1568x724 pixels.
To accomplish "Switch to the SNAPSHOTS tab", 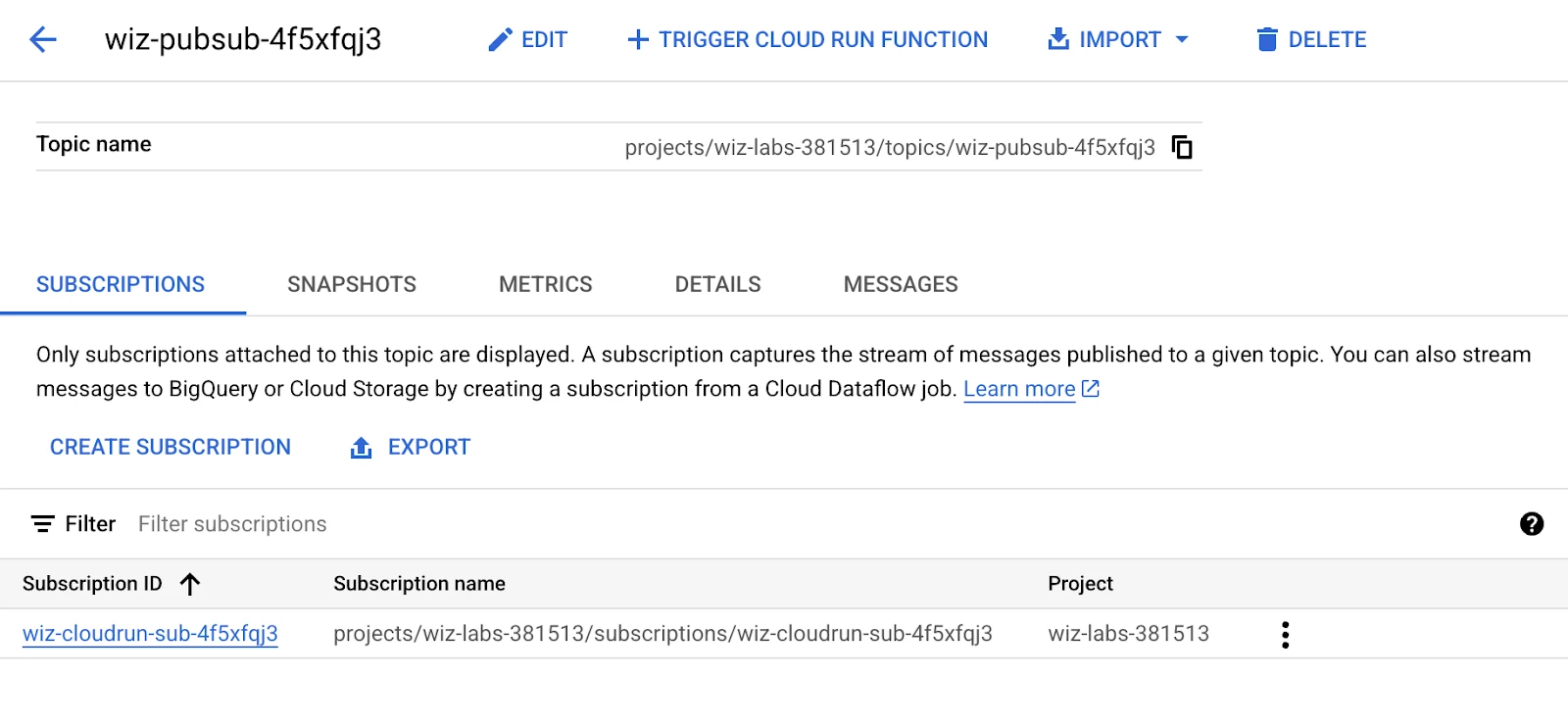I will click(352, 284).
